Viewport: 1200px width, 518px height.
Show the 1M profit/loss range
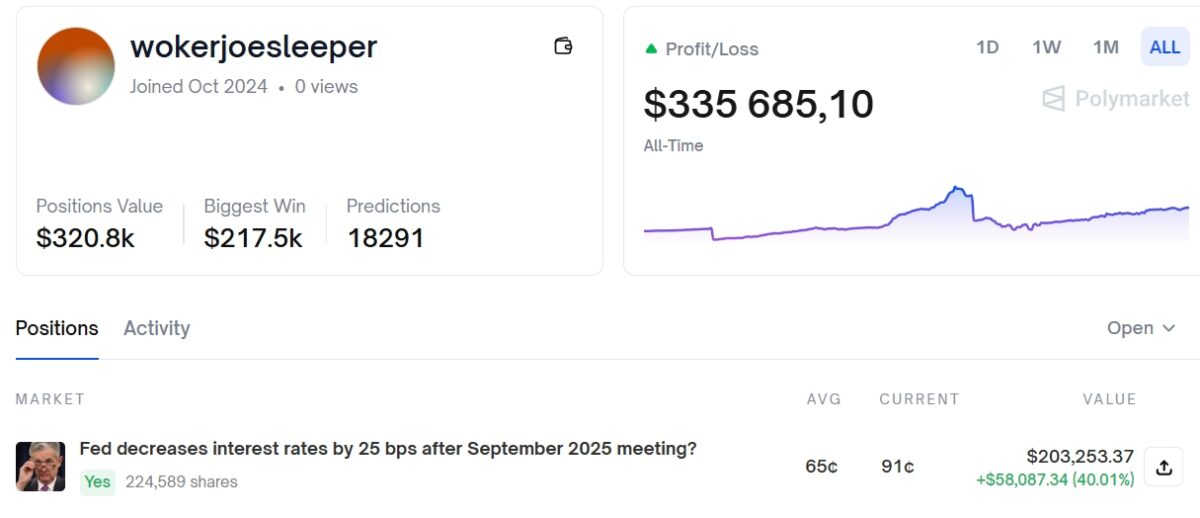[1105, 47]
